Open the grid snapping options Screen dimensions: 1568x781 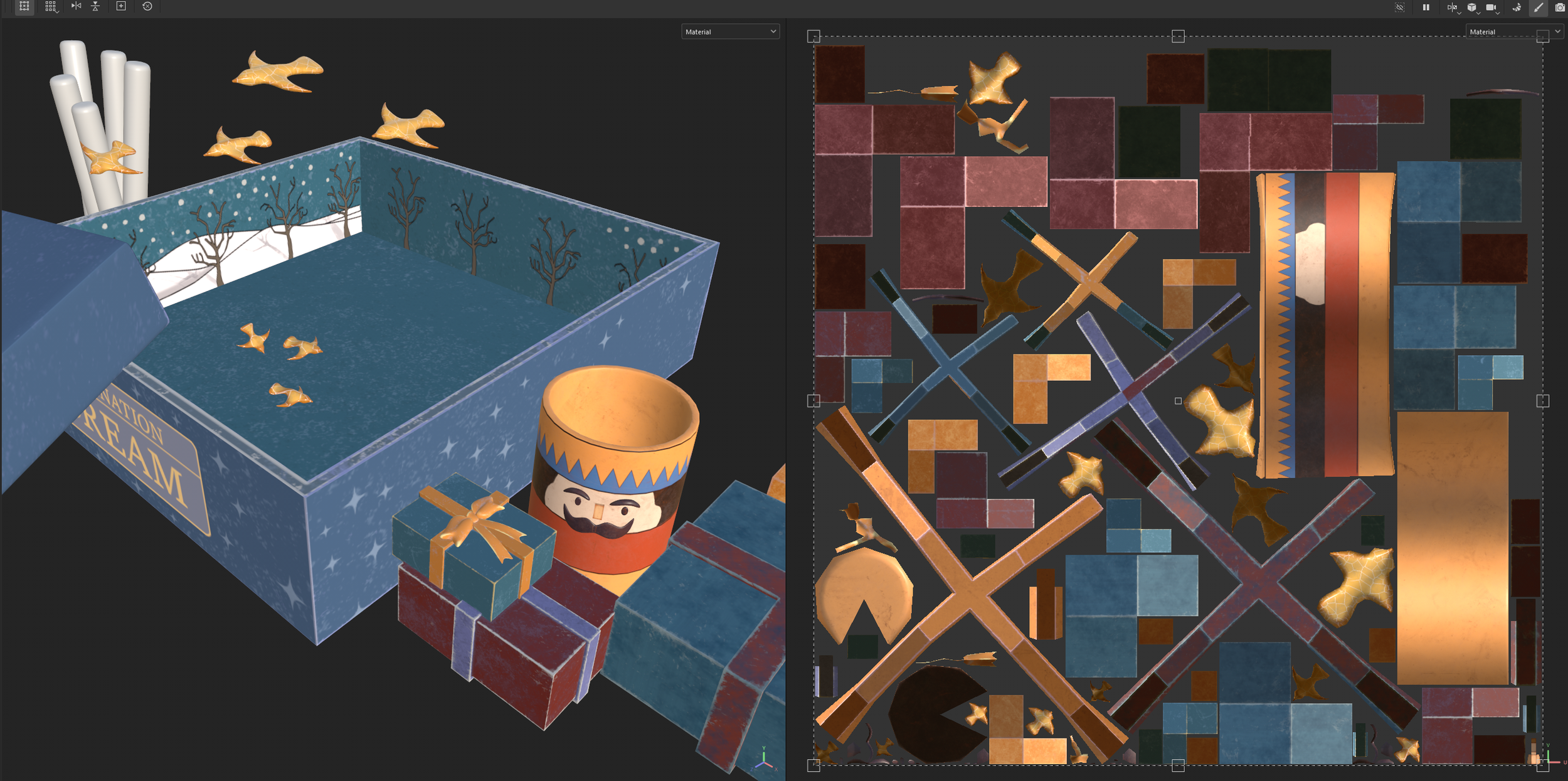pyautogui.click(x=51, y=6)
